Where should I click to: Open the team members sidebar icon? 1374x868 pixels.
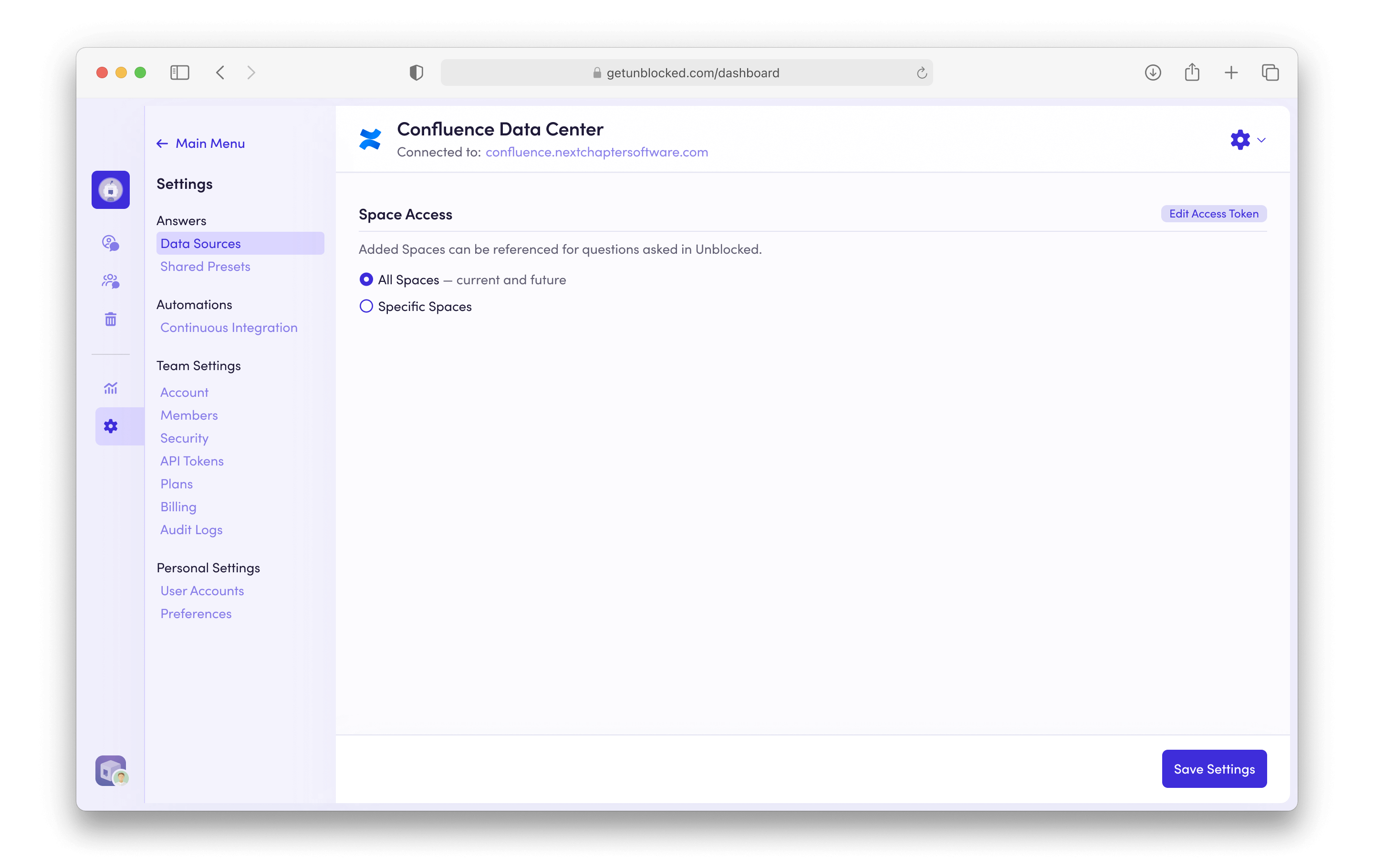pyautogui.click(x=111, y=281)
